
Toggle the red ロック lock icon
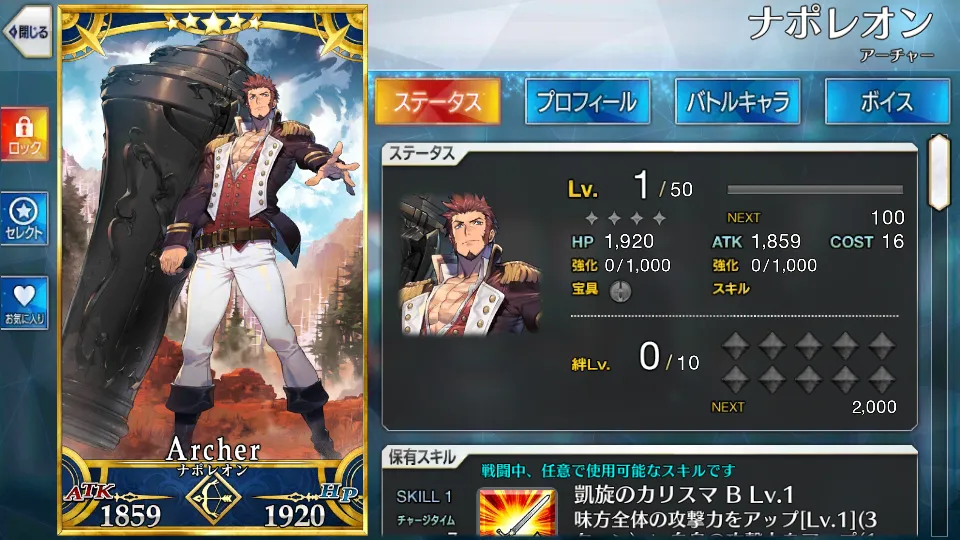pyautogui.click(x=24, y=135)
